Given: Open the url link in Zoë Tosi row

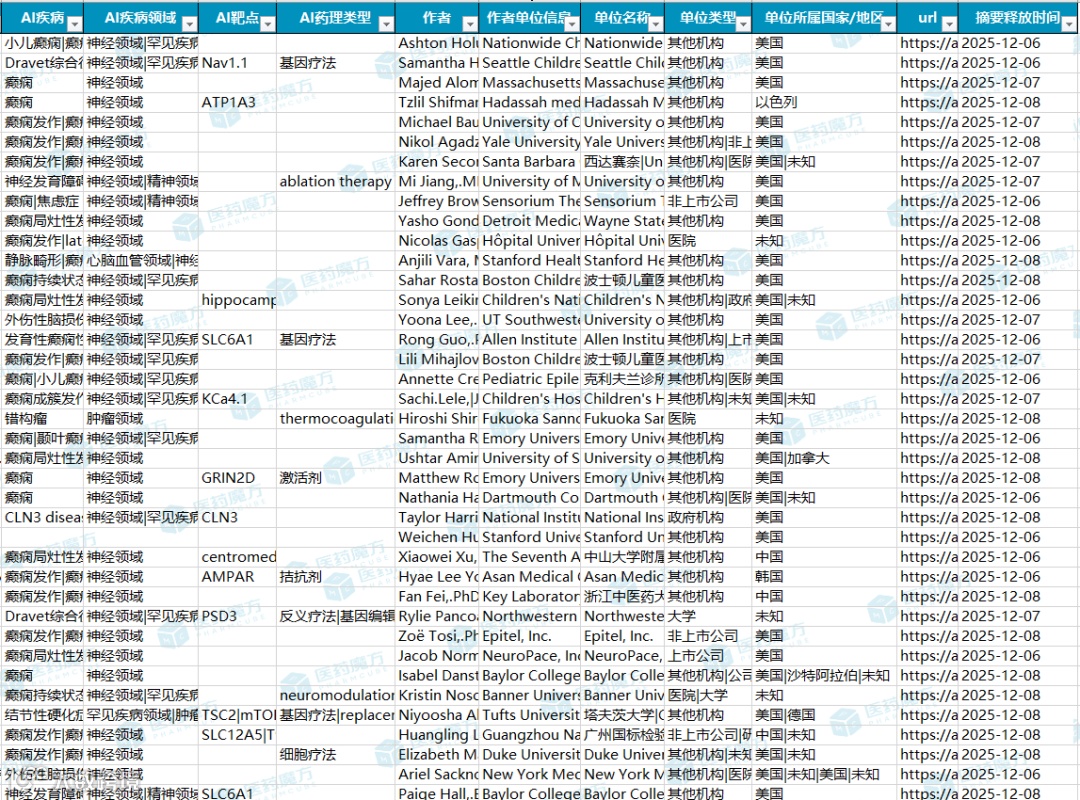Looking at the screenshot, I should point(928,636).
